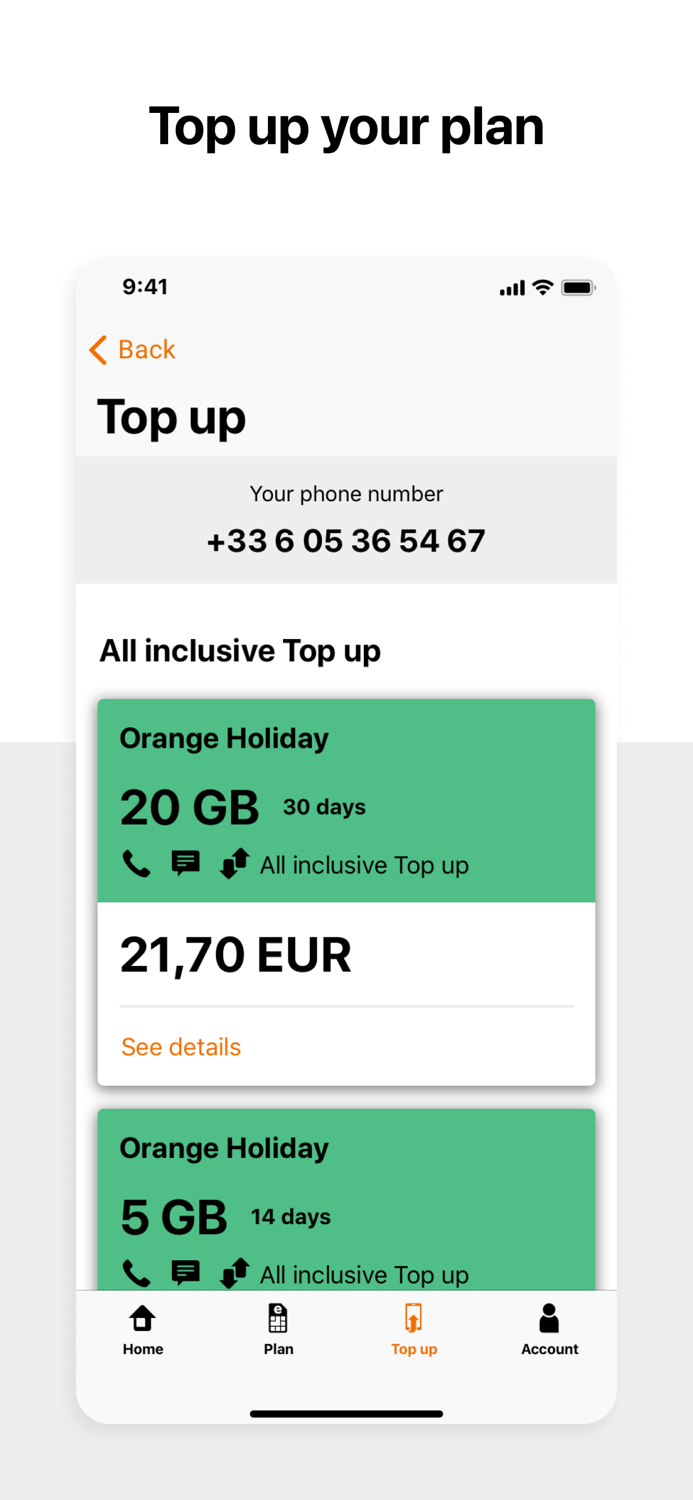
Task: Select the cellular signal bars icon
Action: click(511, 288)
